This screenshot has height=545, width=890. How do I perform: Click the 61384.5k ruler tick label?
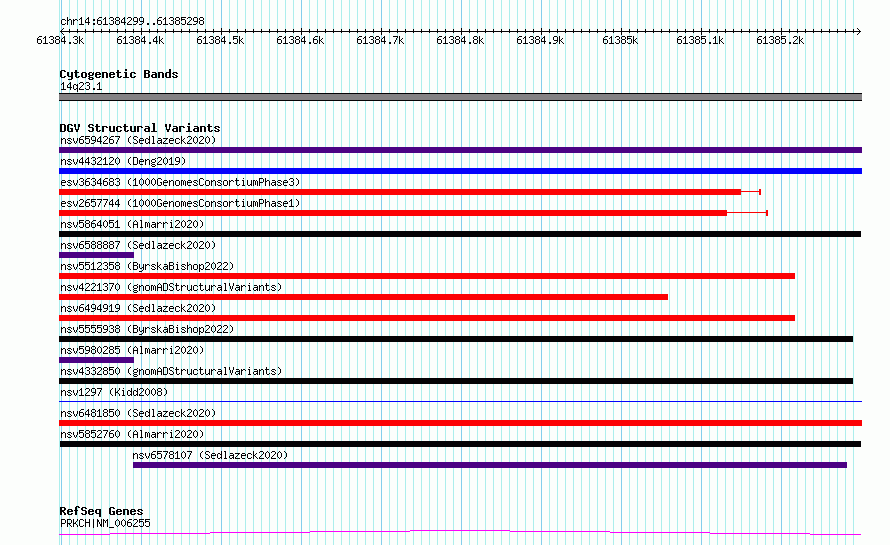pos(220,40)
